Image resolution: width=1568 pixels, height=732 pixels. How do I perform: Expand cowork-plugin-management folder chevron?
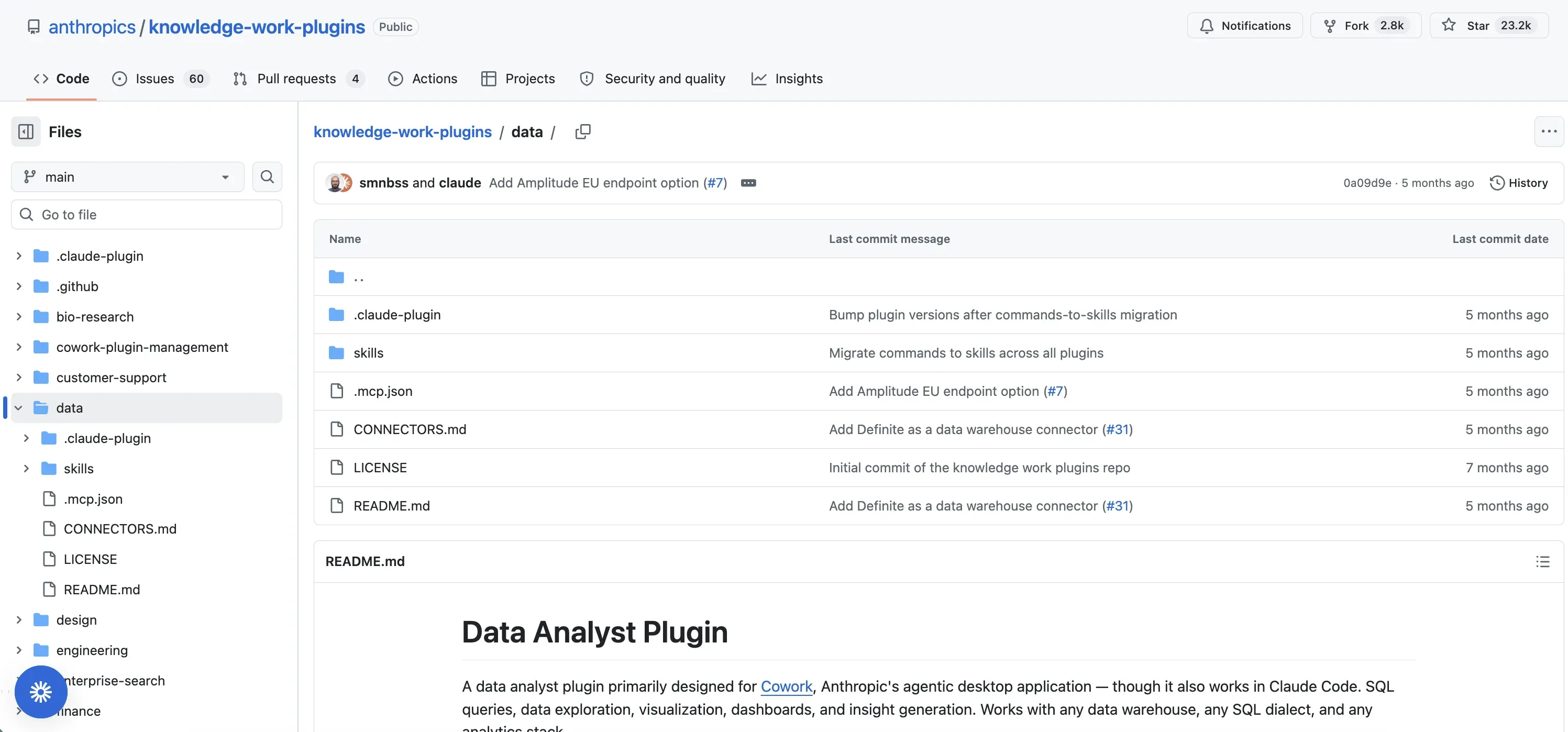(x=19, y=347)
